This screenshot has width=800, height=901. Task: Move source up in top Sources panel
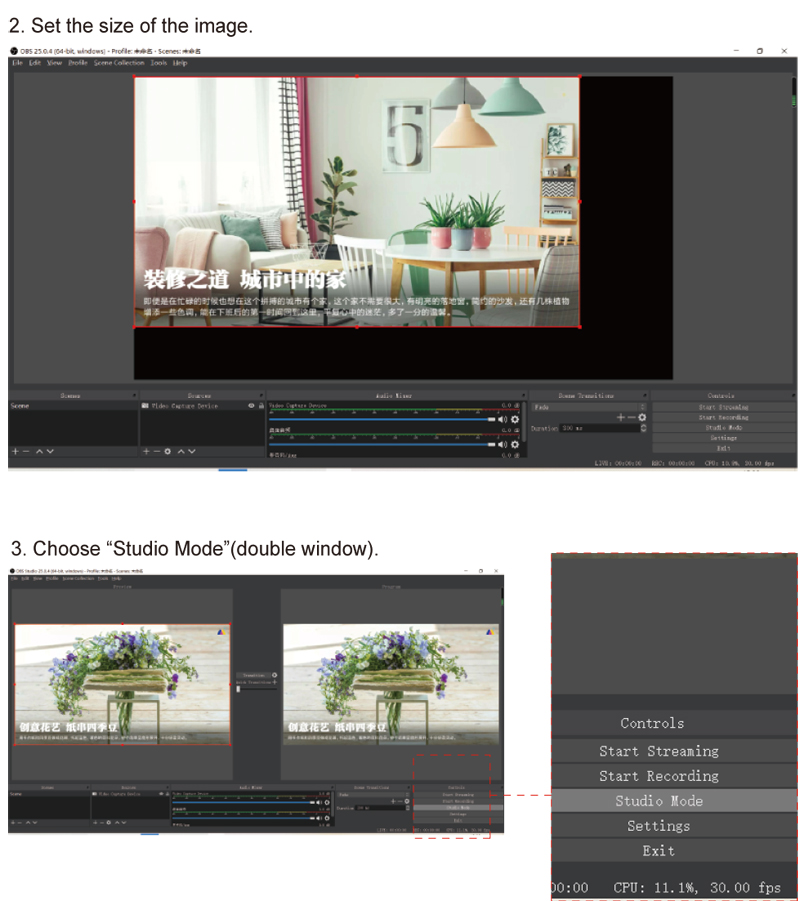coord(181,452)
